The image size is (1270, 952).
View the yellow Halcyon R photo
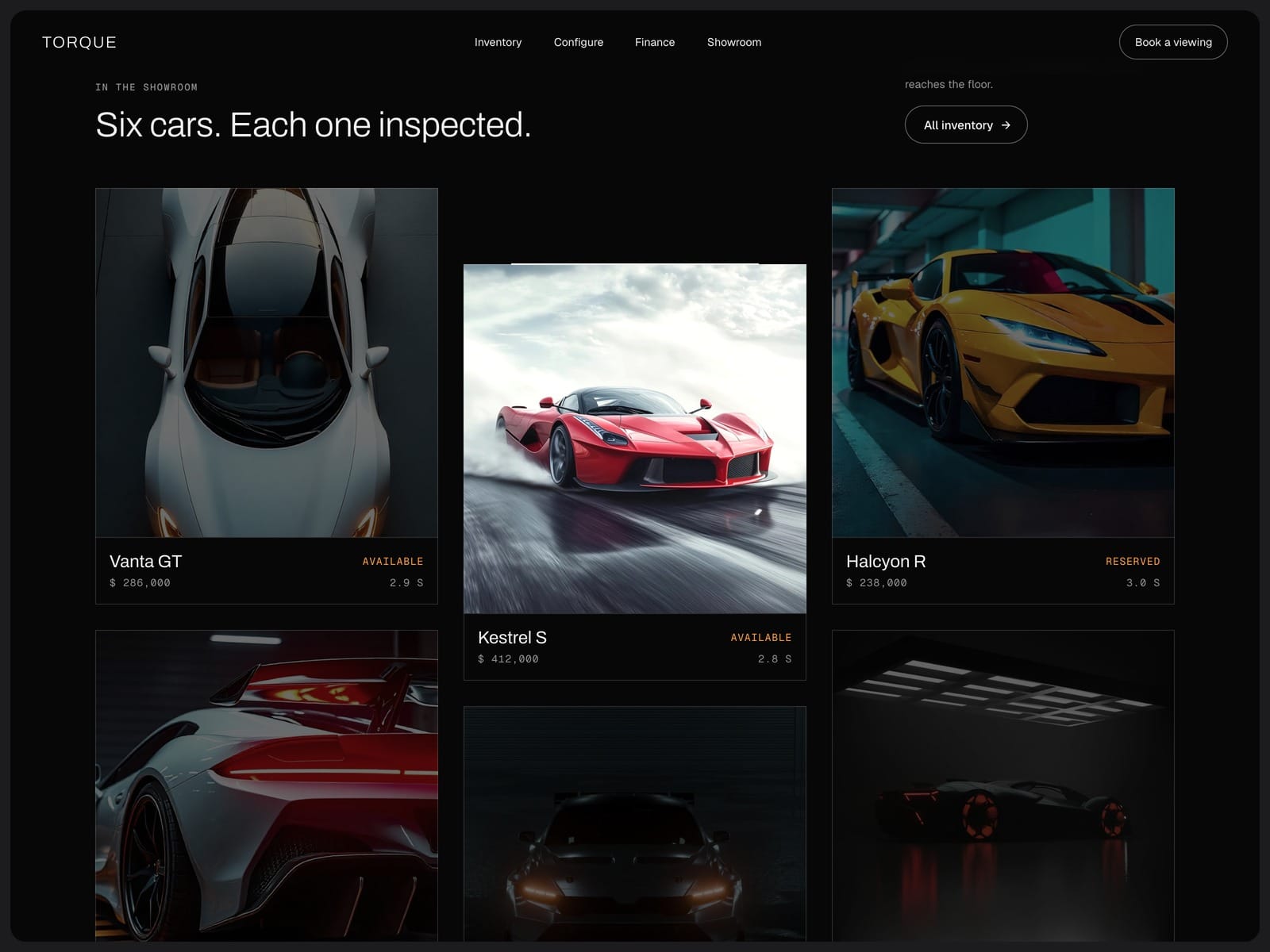[x=1003, y=363]
